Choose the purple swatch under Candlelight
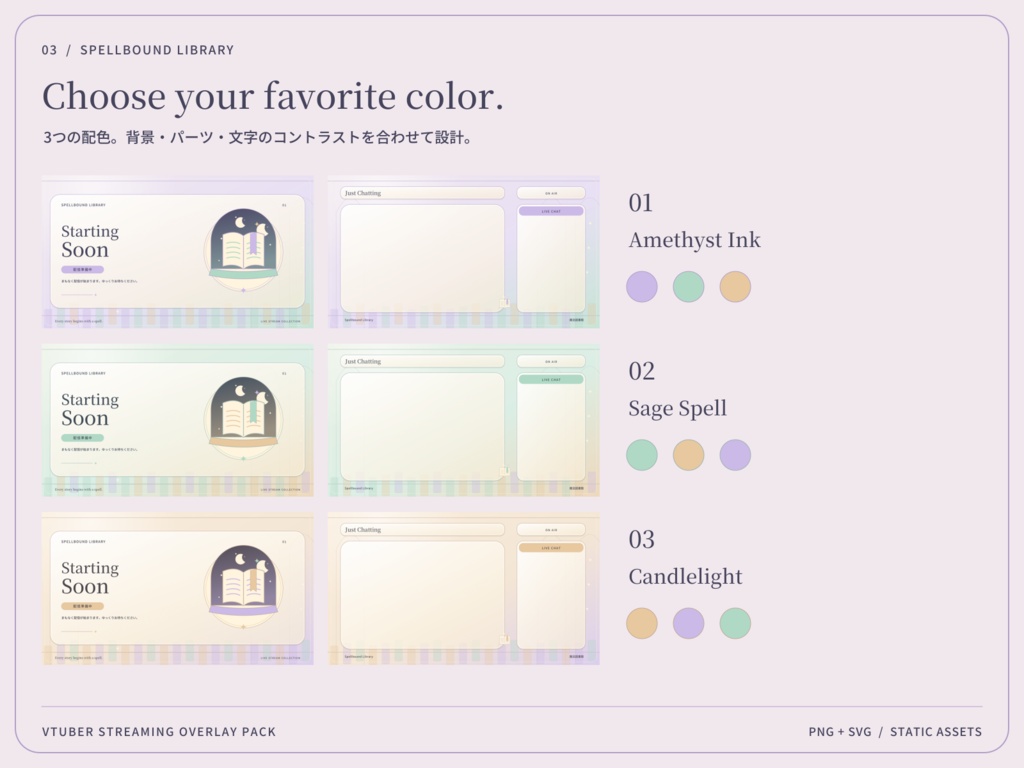This screenshot has height=768, width=1024. coord(688,623)
